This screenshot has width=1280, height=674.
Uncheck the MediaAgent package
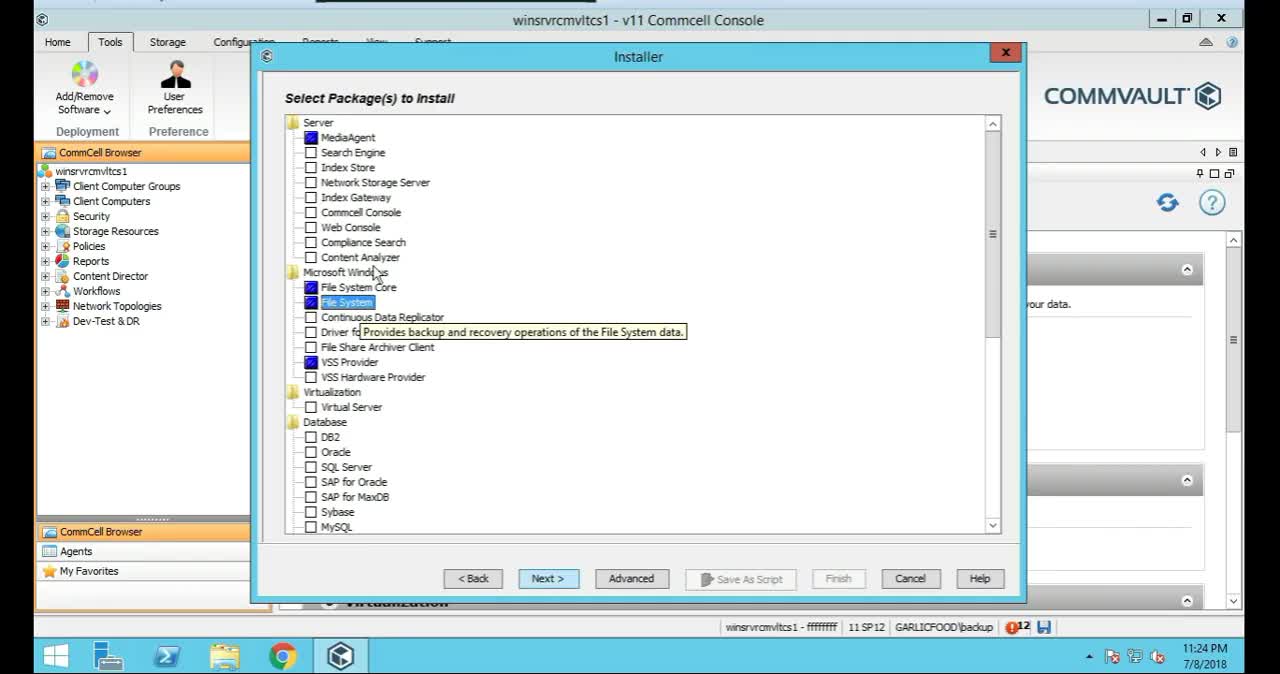pyautogui.click(x=311, y=138)
